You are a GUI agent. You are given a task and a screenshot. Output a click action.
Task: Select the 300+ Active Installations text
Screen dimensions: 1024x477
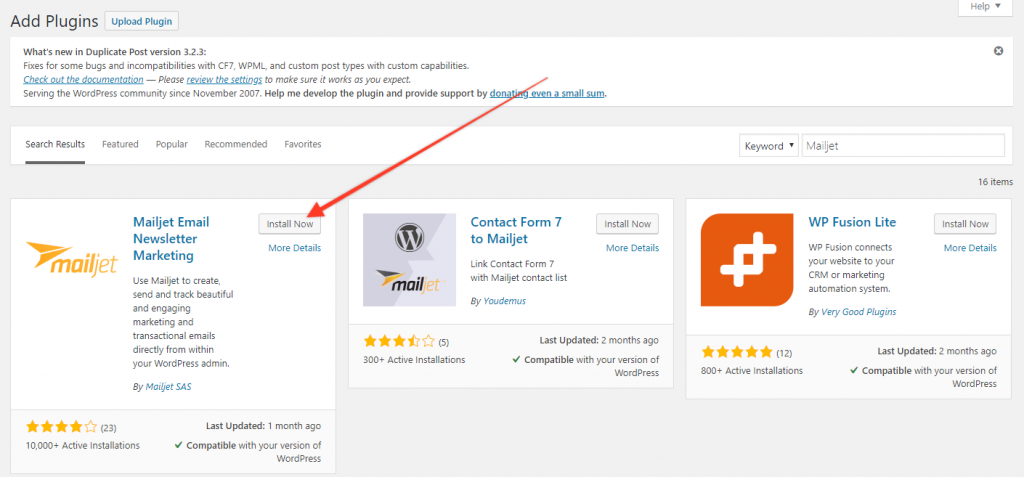pyautogui.click(x=414, y=359)
